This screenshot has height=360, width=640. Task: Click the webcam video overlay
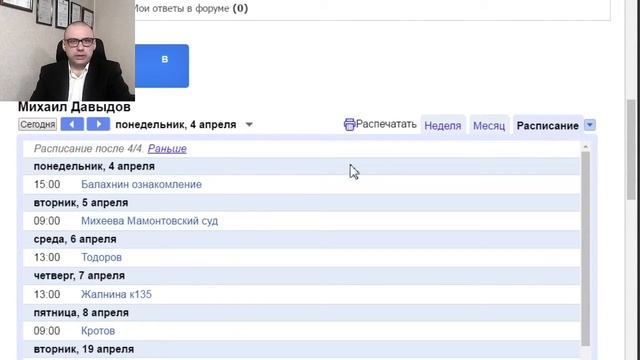tap(67, 50)
